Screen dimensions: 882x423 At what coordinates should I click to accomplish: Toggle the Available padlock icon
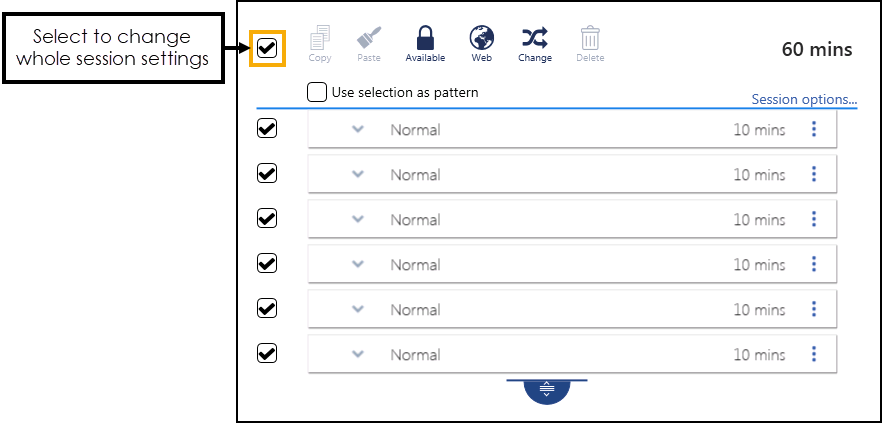[425, 38]
